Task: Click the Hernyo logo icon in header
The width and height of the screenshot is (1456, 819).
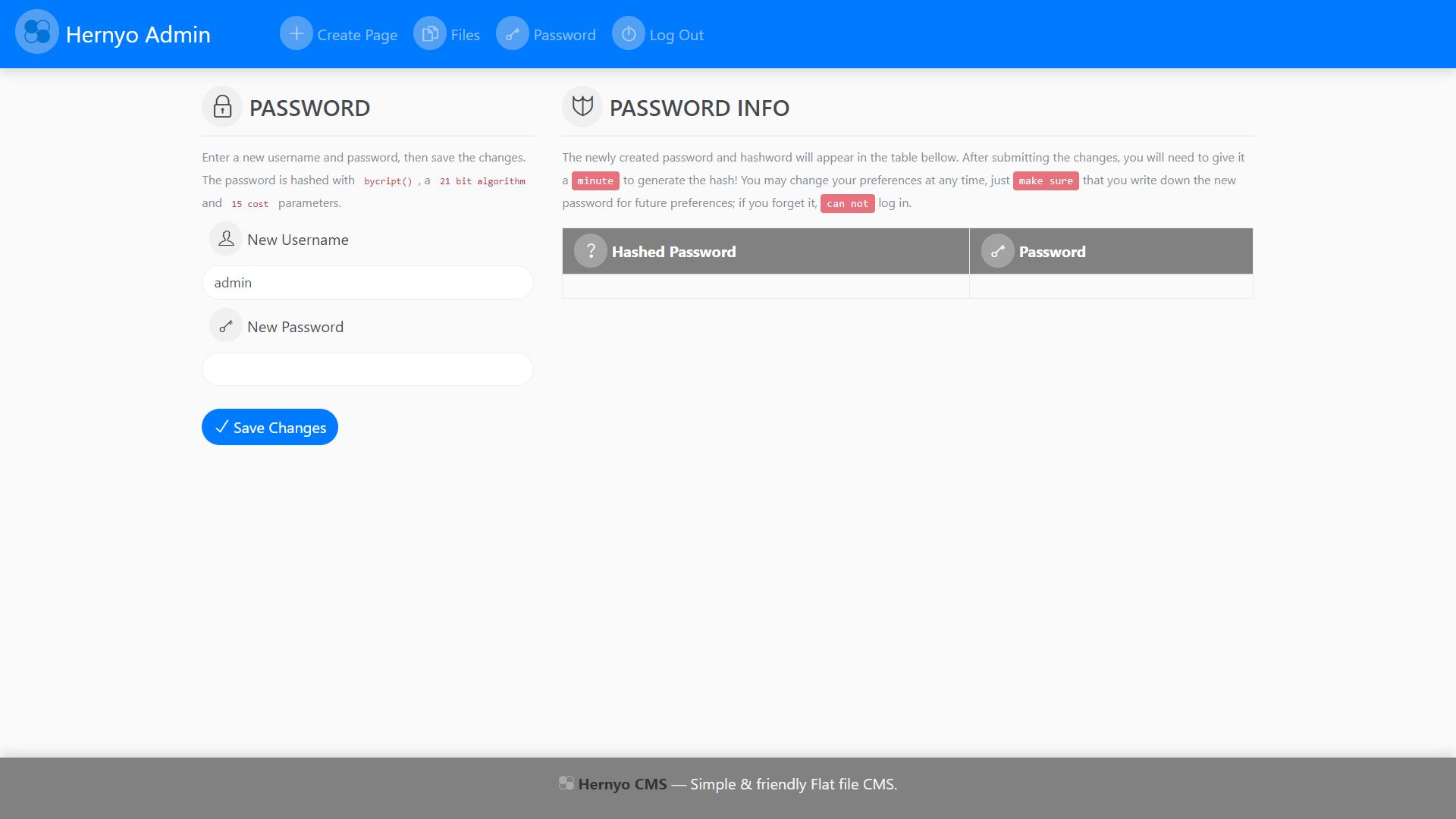Action: [x=36, y=33]
